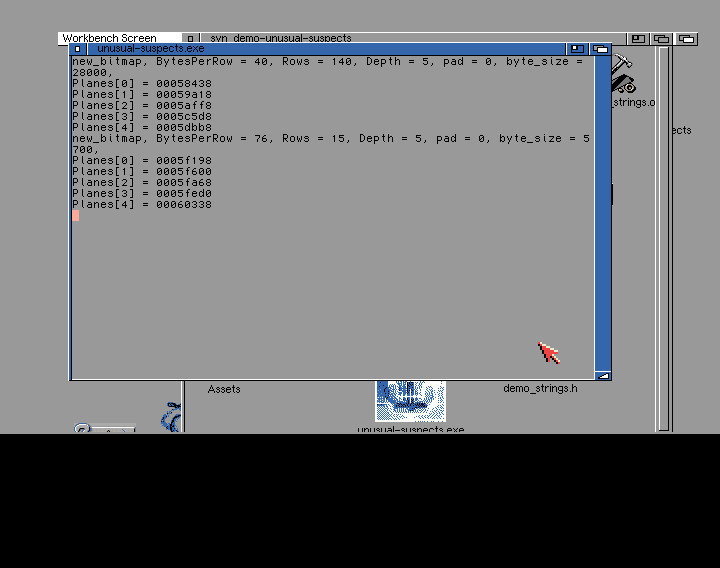Click the drawer window vertical scrollbar
Screen dimensions: 720x568
(664, 239)
